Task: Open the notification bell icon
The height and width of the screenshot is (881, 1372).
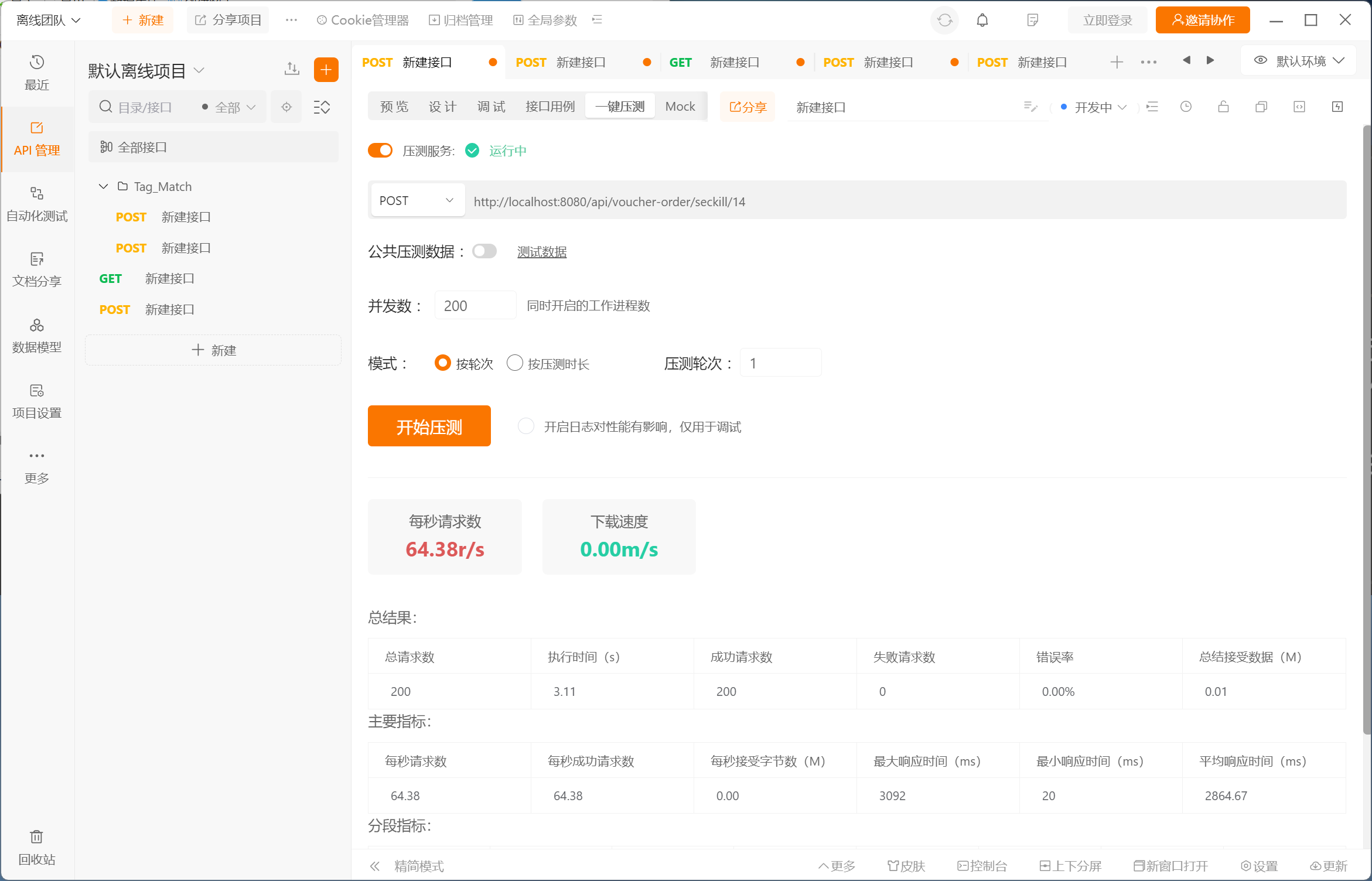Action: [x=982, y=21]
